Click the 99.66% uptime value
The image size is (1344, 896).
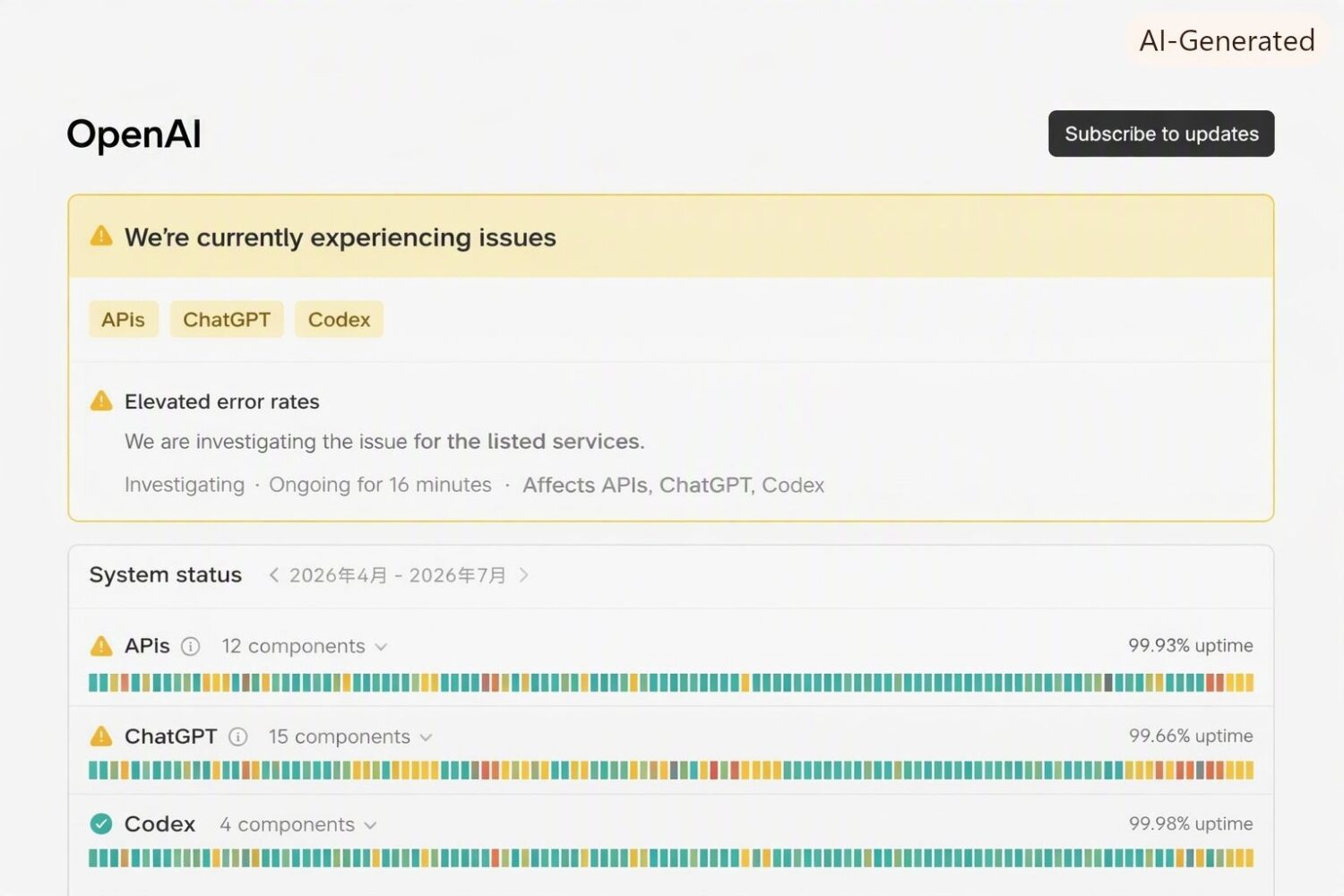pyautogui.click(x=1191, y=736)
